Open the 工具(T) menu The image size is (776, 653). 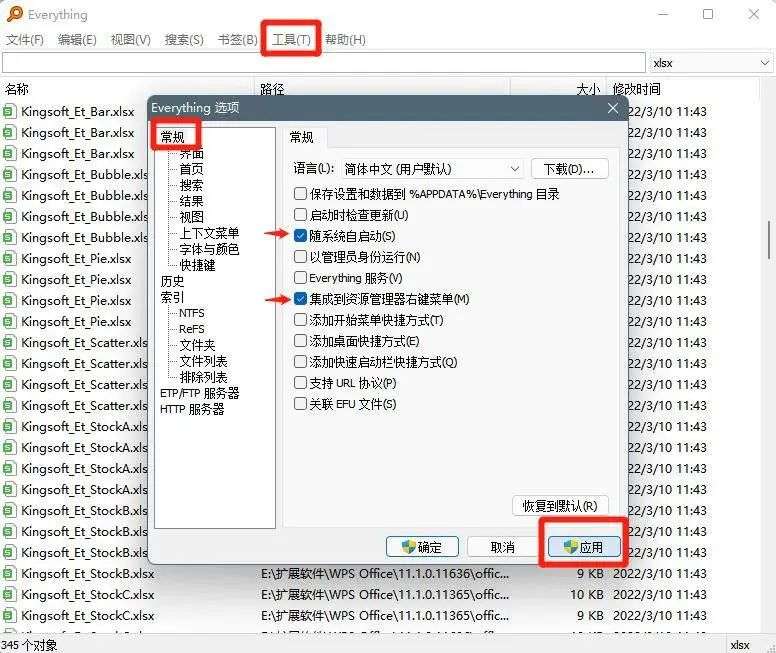click(x=291, y=40)
